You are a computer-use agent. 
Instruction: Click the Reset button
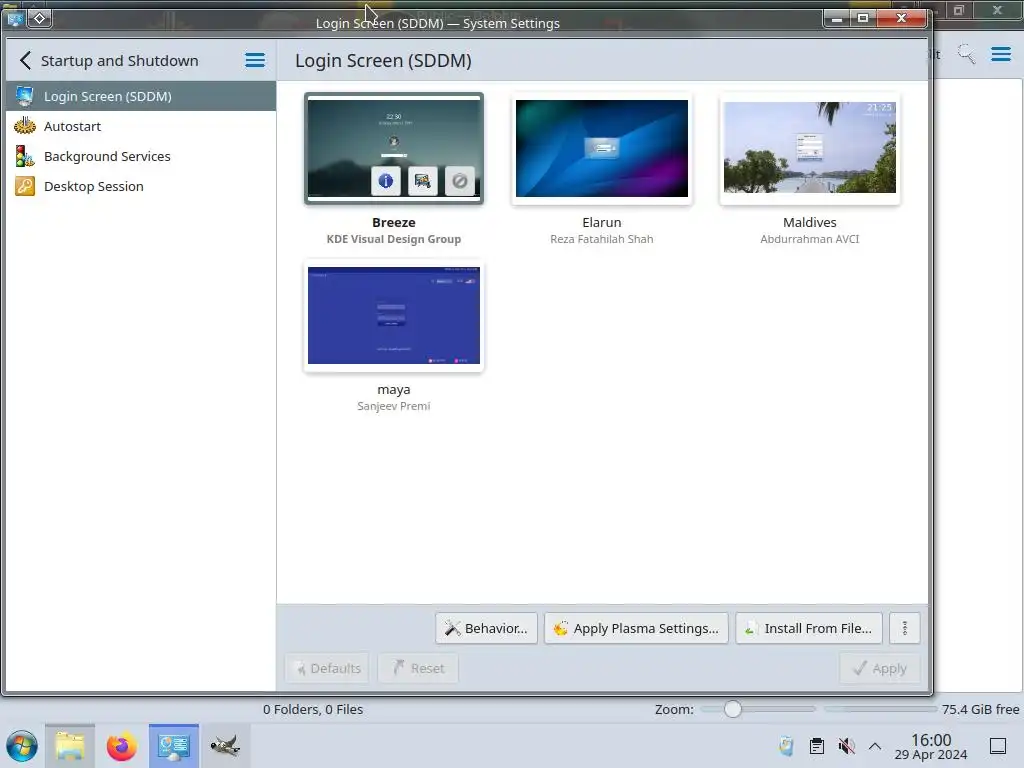pos(418,668)
